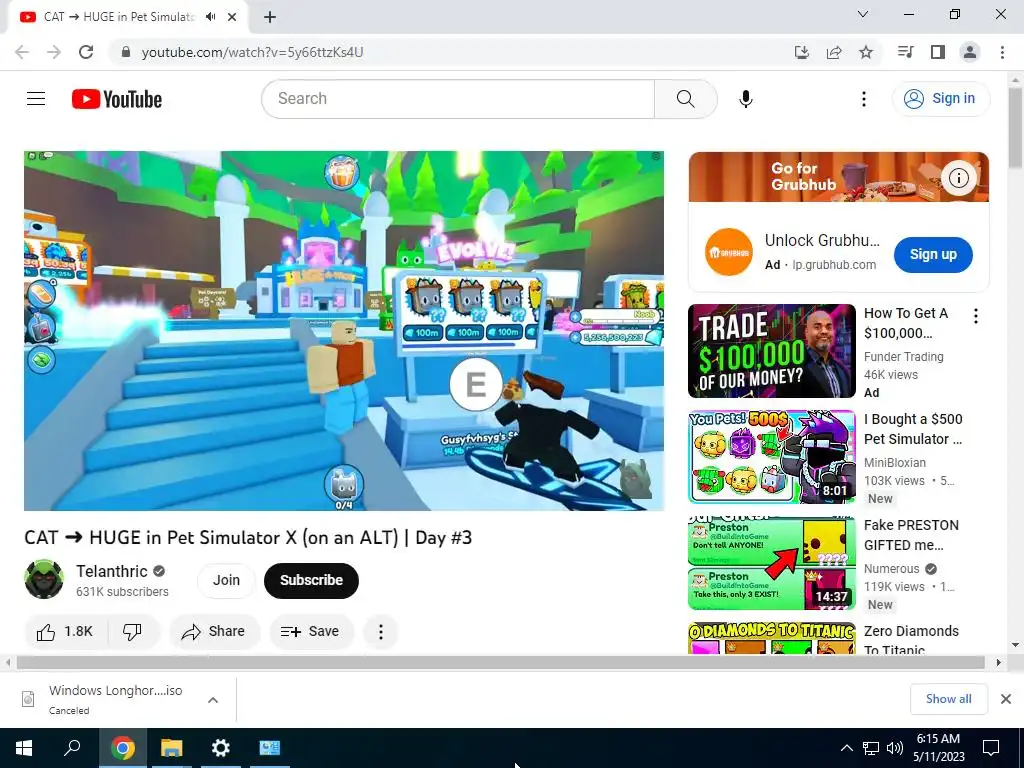Install or download page icon in address bar
The image size is (1024, 768).
pos(802,52)
